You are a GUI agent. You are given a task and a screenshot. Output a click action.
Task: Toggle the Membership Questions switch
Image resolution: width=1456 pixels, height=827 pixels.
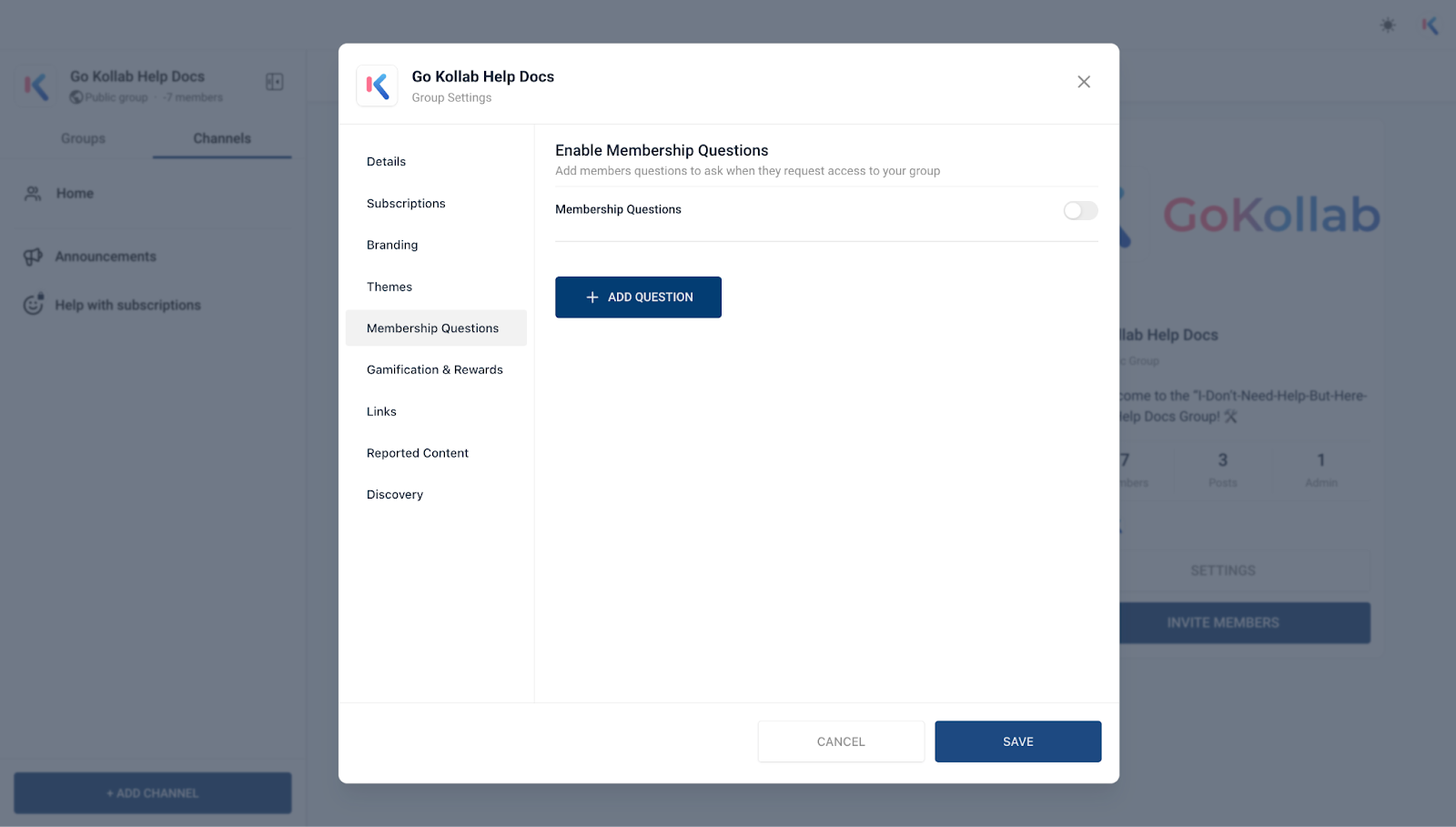[1080, 210]
